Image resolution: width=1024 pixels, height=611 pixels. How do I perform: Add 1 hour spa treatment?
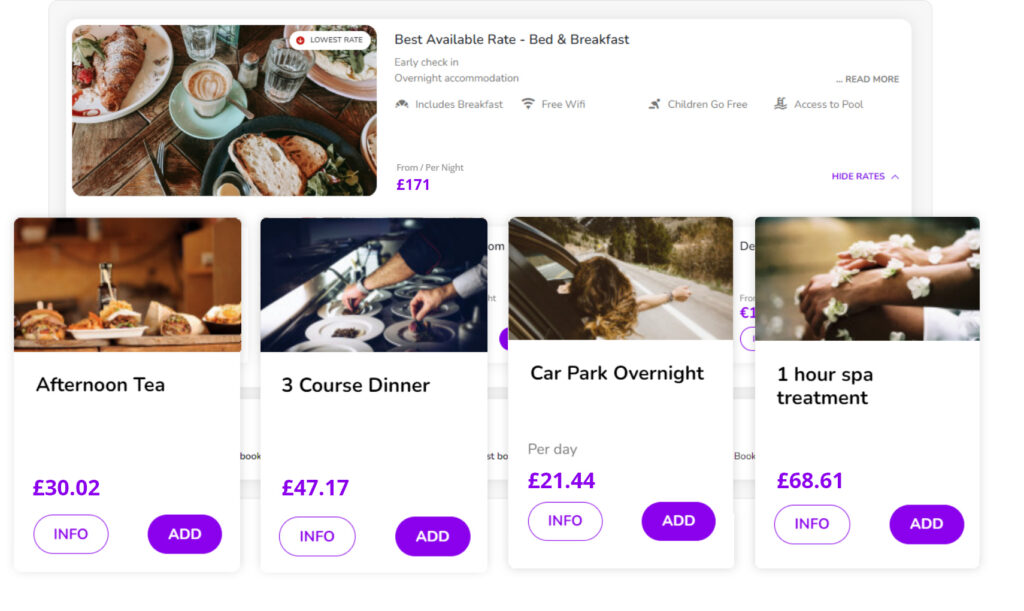tap(926, 524)
